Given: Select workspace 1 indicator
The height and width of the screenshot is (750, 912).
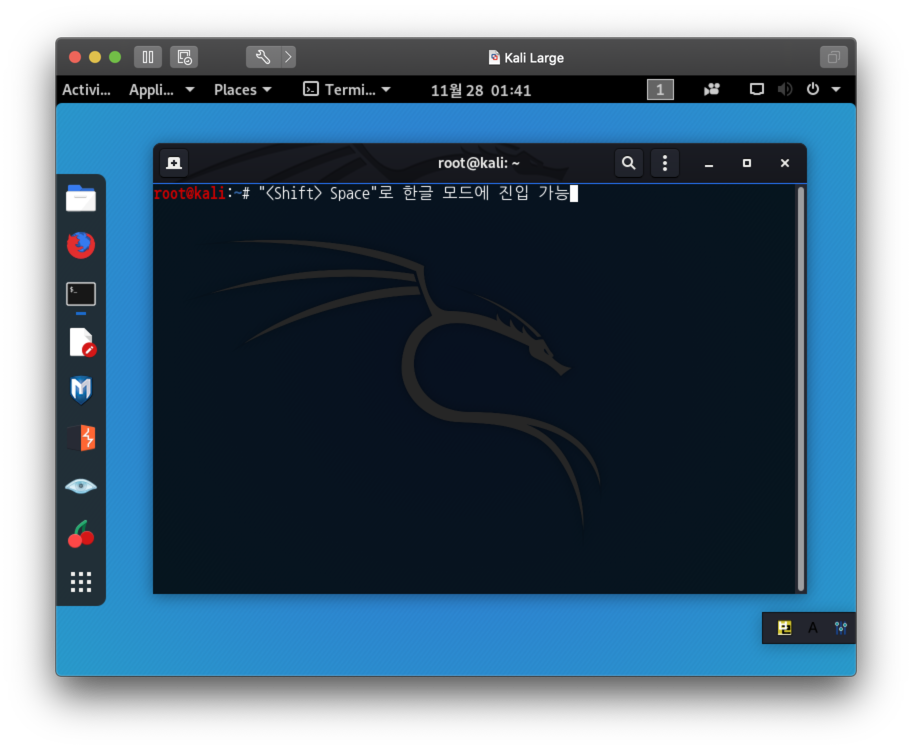Looking at the screenshot, I should pos(660,90).
